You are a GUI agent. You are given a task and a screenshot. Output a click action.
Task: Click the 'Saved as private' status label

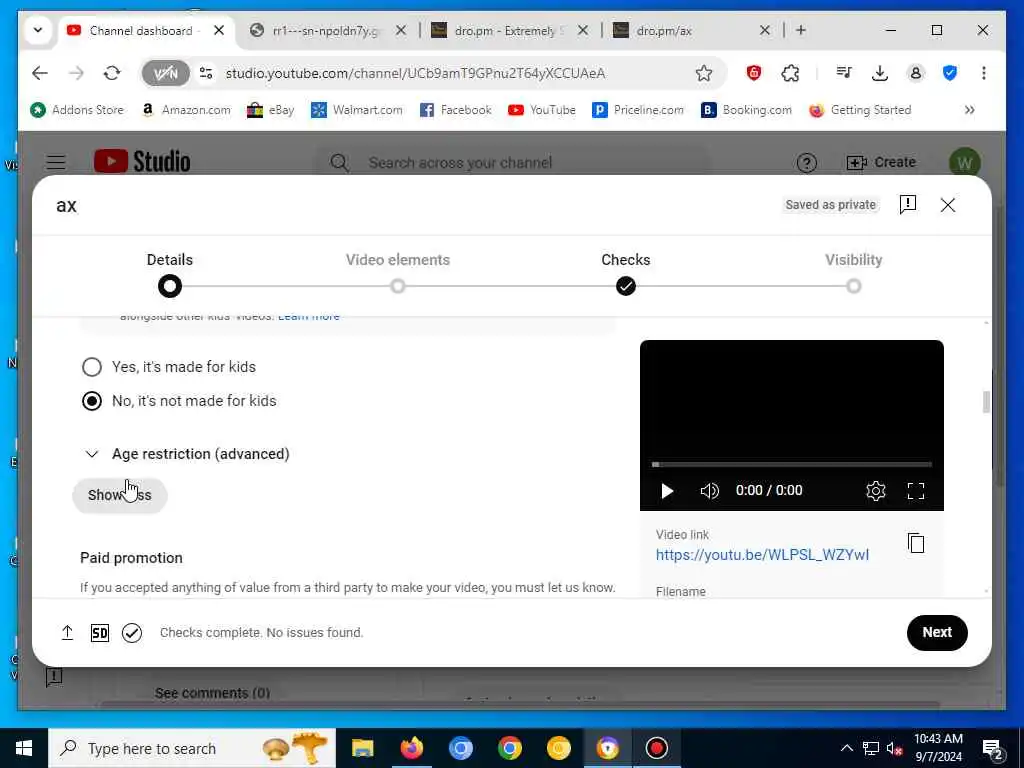(x=830, y=204)
